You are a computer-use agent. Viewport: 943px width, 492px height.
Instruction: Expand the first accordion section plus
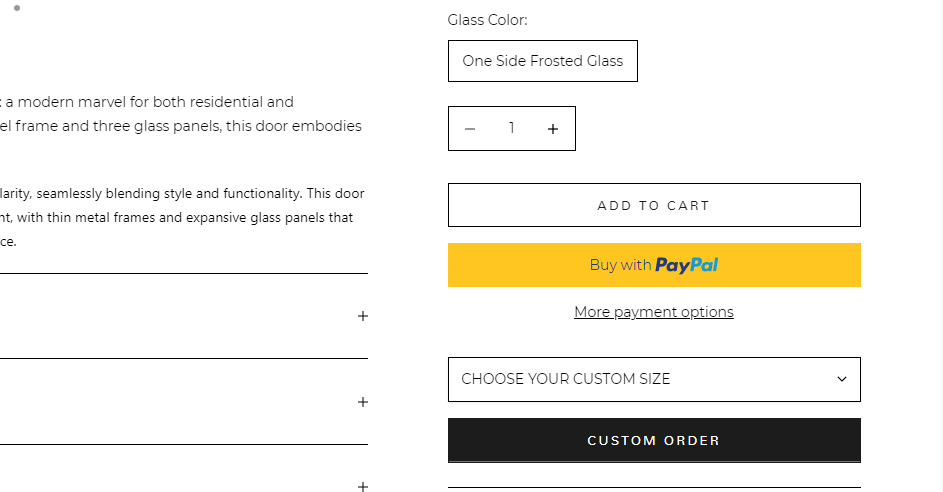pyautogui.click(x=363, y=316)
